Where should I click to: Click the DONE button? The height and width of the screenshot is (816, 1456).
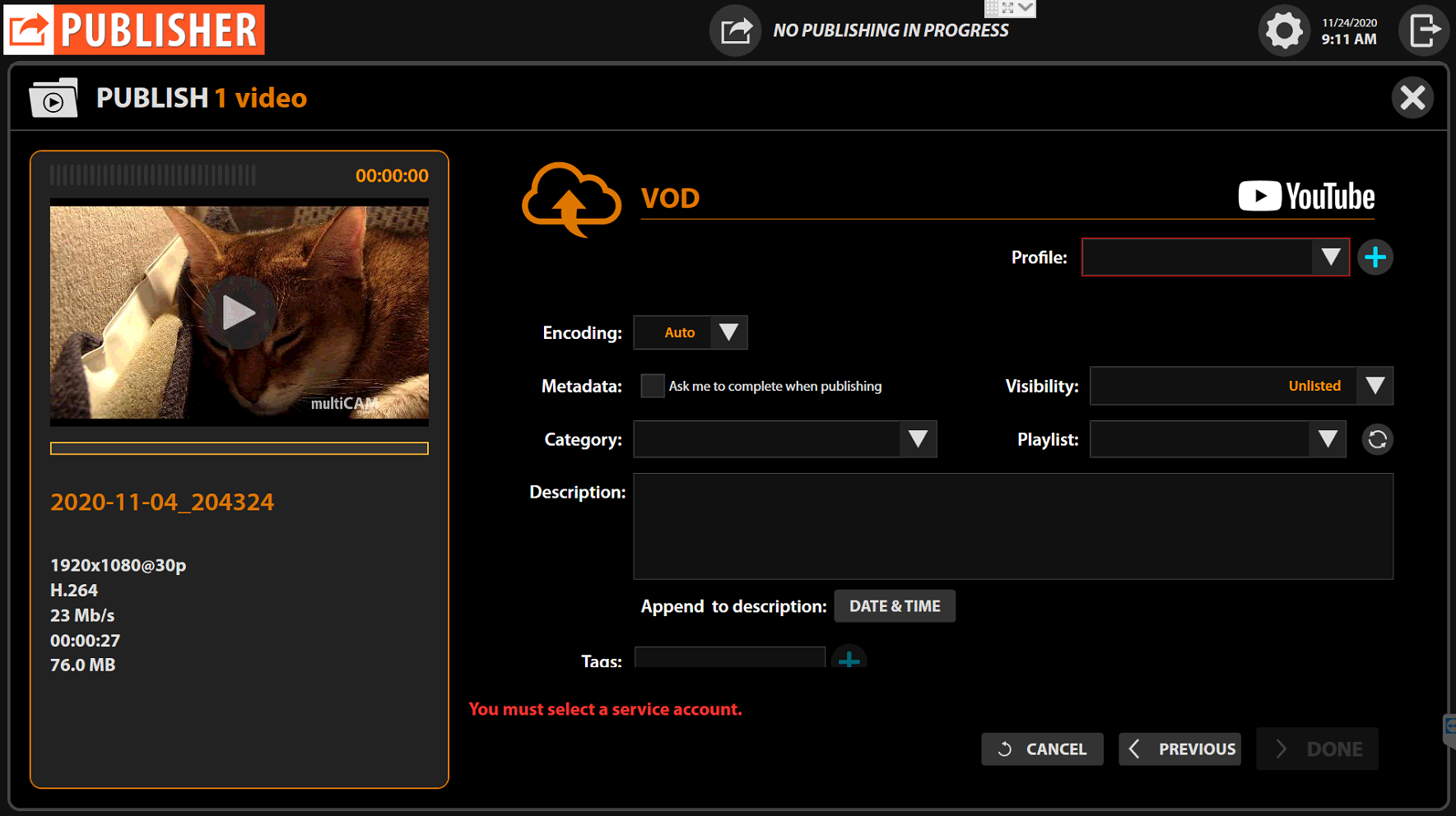1317,749
